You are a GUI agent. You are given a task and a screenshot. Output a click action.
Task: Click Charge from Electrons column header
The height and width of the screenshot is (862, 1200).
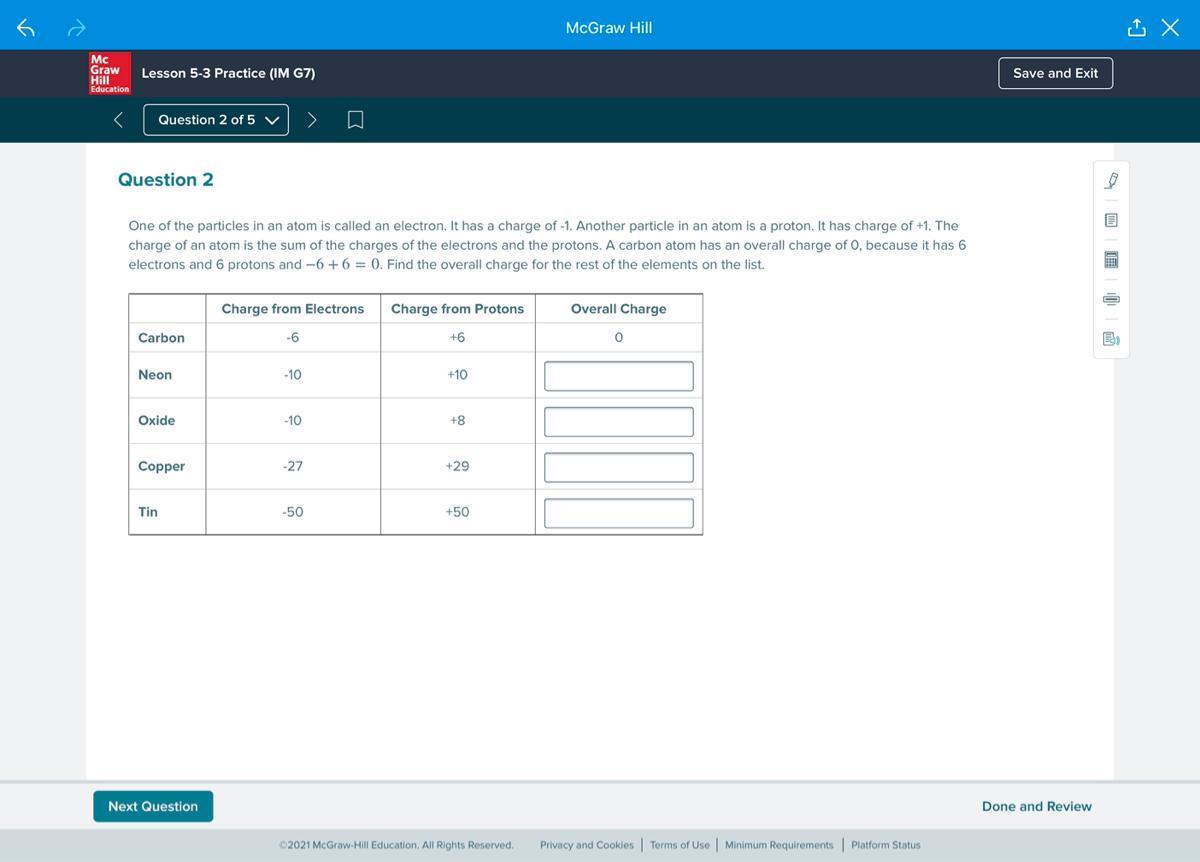(x=293, y=309)
